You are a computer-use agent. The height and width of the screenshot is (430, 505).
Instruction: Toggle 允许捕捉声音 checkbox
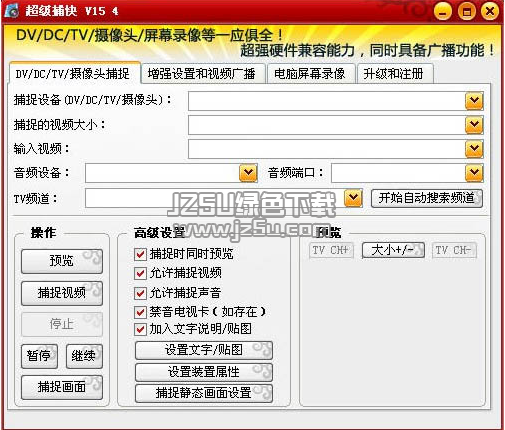pyautogui.click(x=140, y=293)
